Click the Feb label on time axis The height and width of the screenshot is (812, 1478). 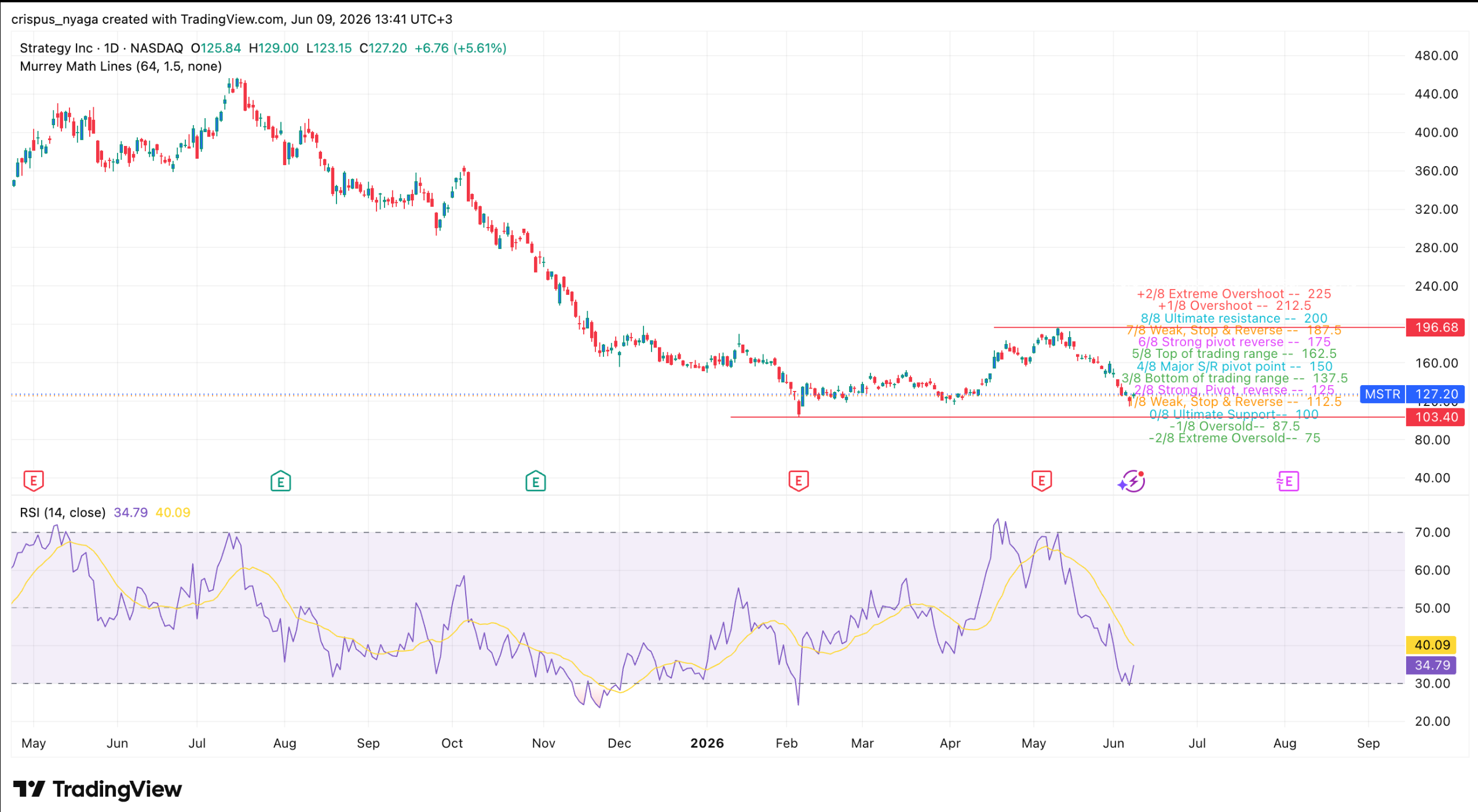click(786, 743)
